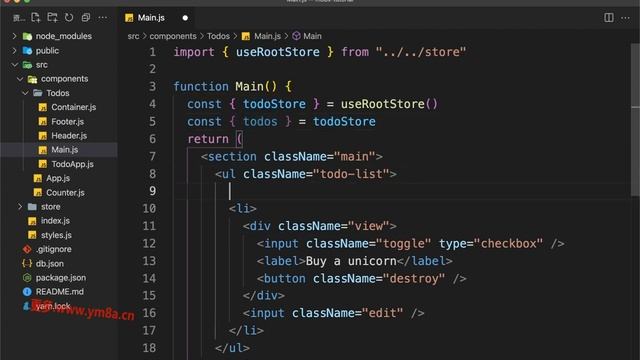Viewport: 640px width, 360px height.
Task: Click the JS file icon on Main.js tab
Action: point(129,18)
